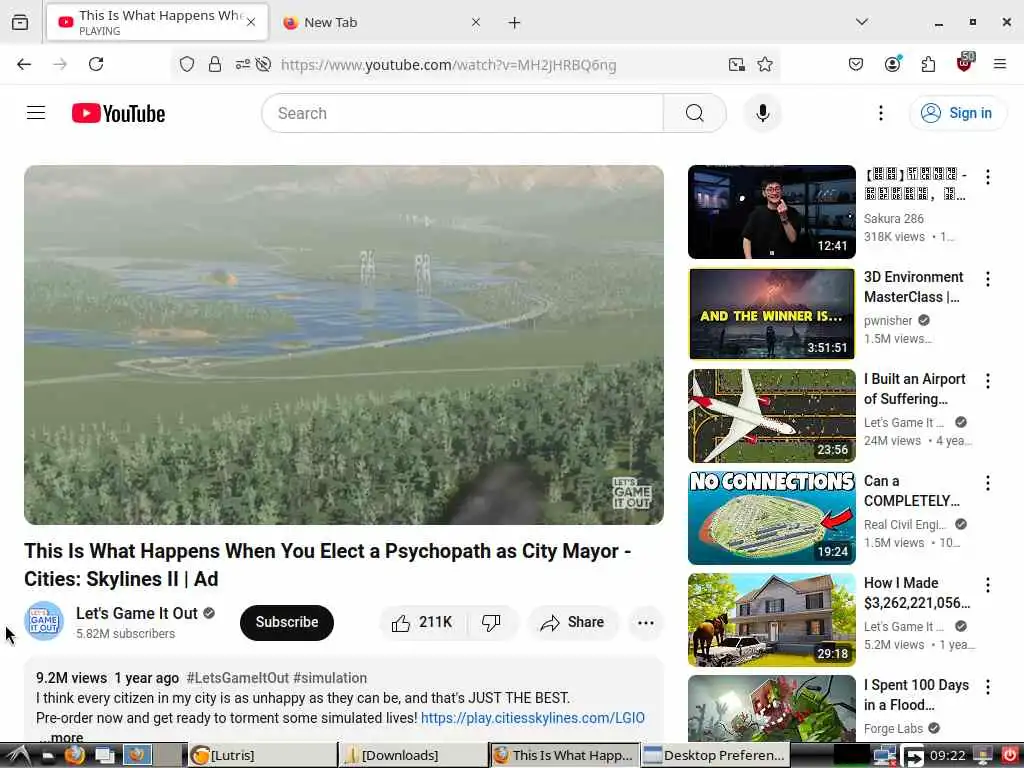The image size is (1024, 768).
Task: Open a new browser tab with plus
Action: (515, 22)
